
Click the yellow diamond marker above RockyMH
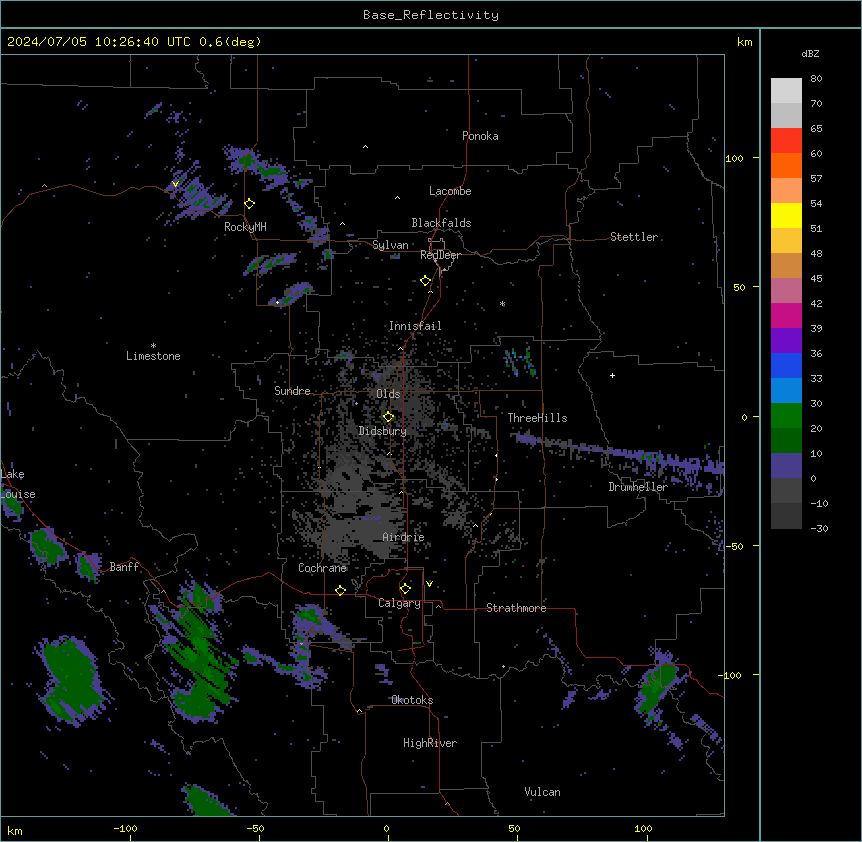point(250,204)
